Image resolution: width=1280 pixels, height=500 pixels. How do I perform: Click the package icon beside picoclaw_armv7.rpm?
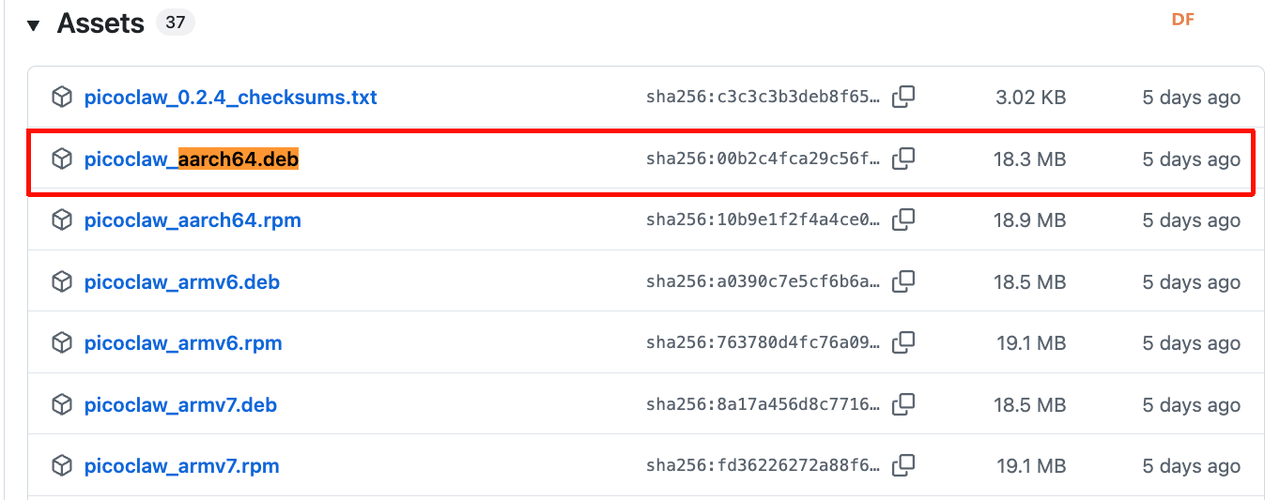tap(62, 466)
